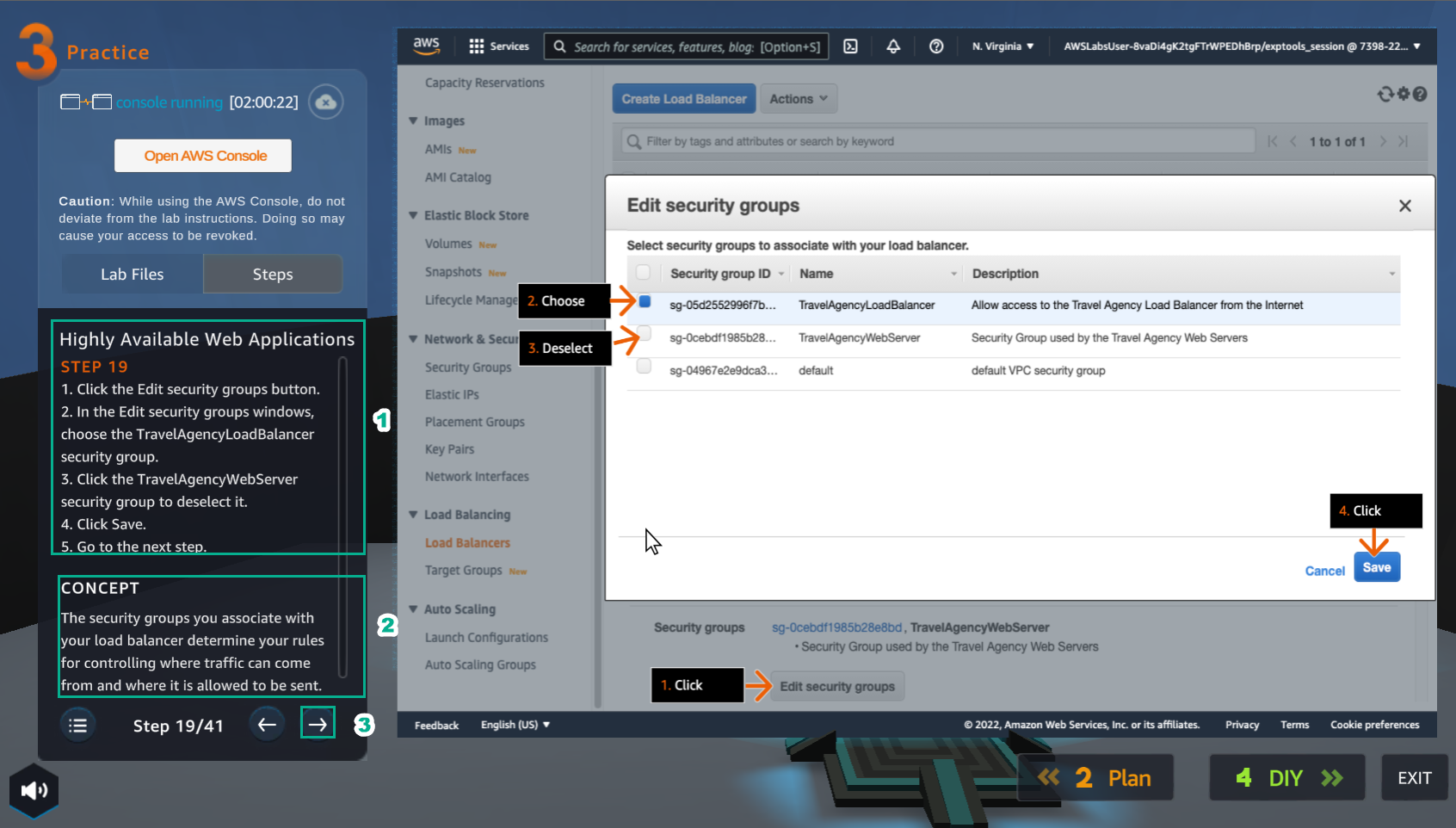Open the table settings gear icon

1404,94
